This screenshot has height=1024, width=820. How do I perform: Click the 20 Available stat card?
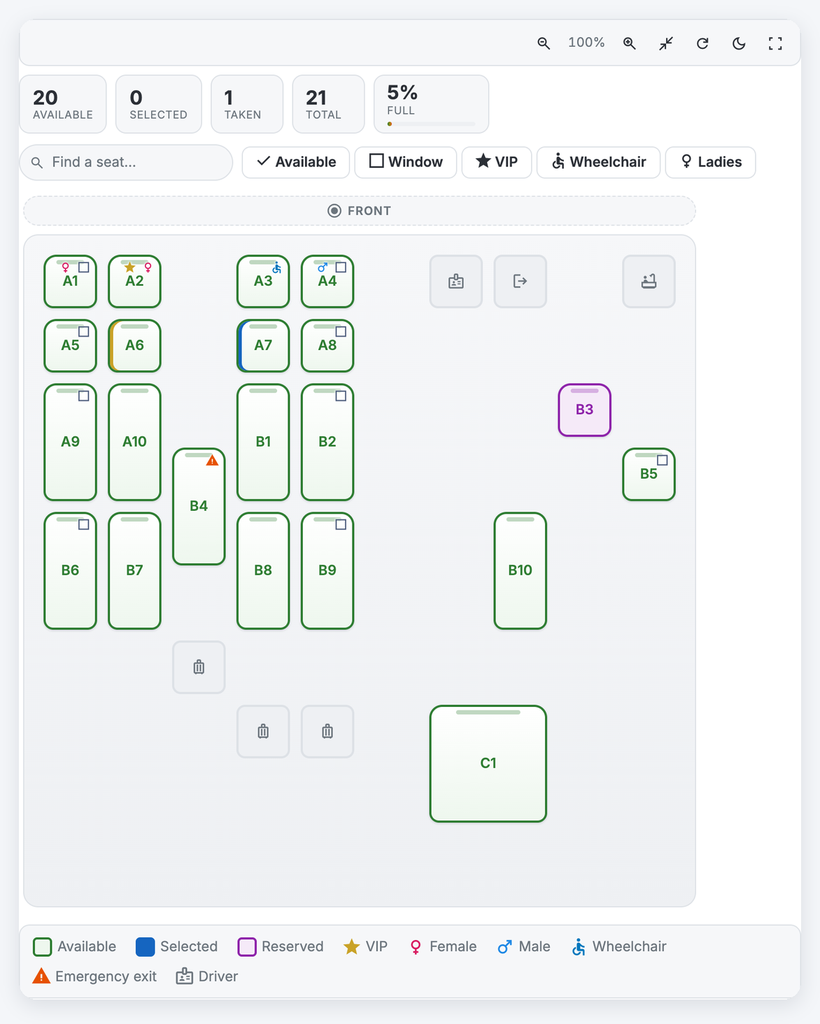tap(63, 104)
